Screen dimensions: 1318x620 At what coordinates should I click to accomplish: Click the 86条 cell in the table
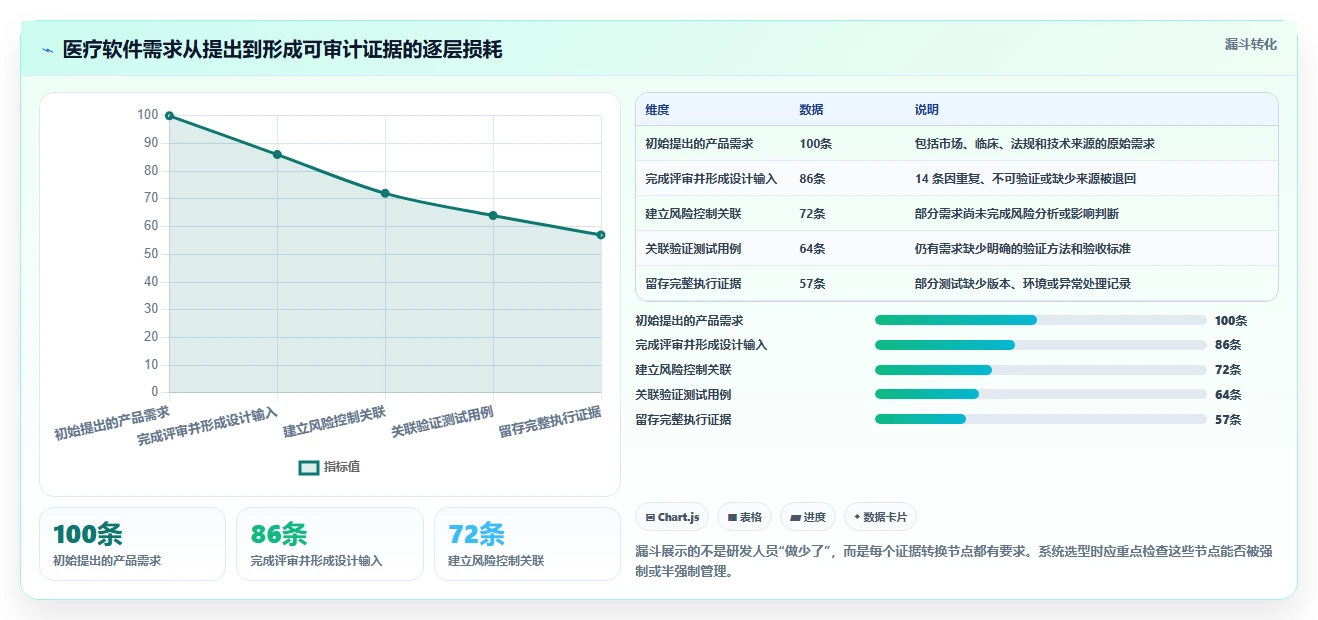pos(812,179)
